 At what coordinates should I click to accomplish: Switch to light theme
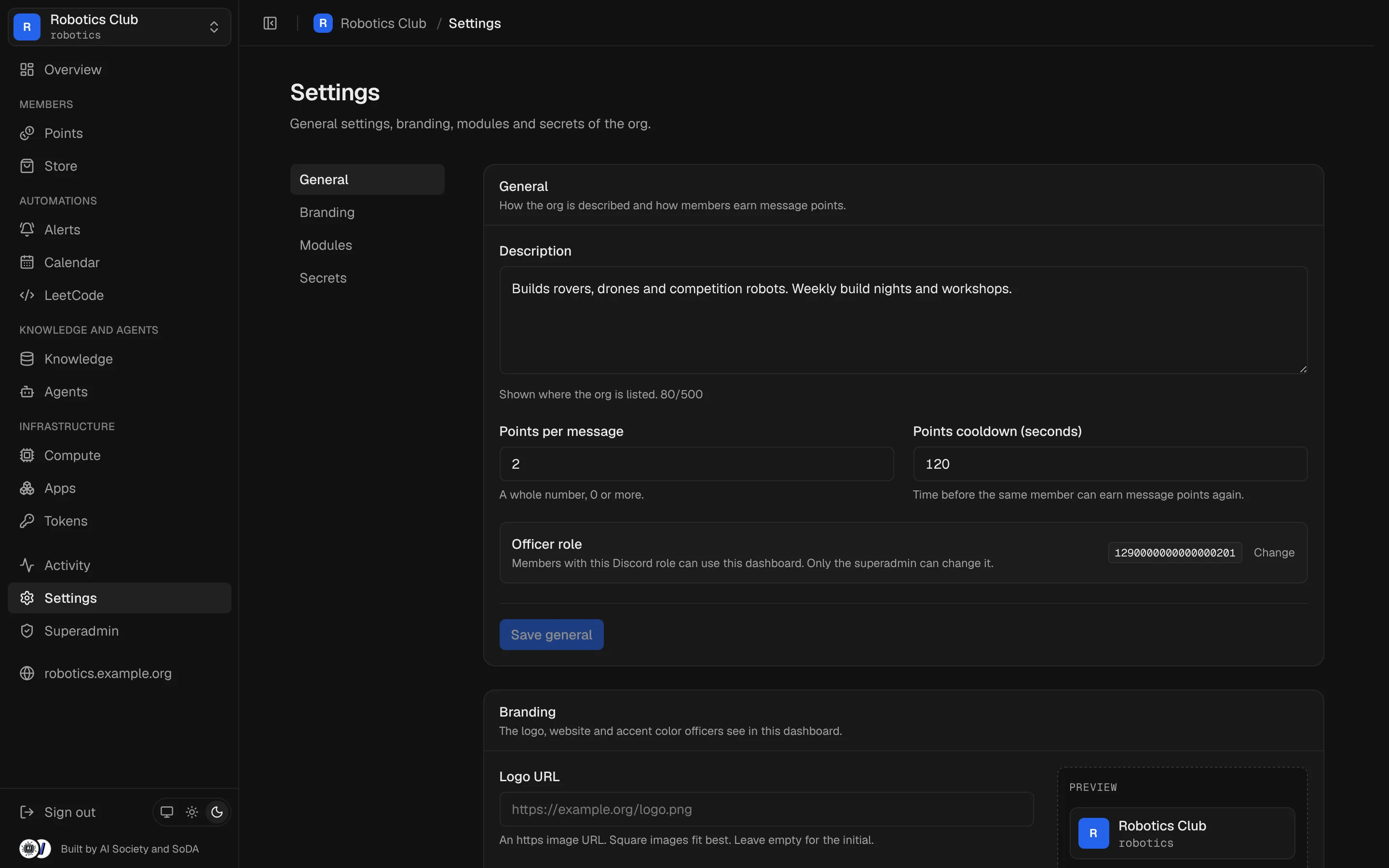point(191,812)
